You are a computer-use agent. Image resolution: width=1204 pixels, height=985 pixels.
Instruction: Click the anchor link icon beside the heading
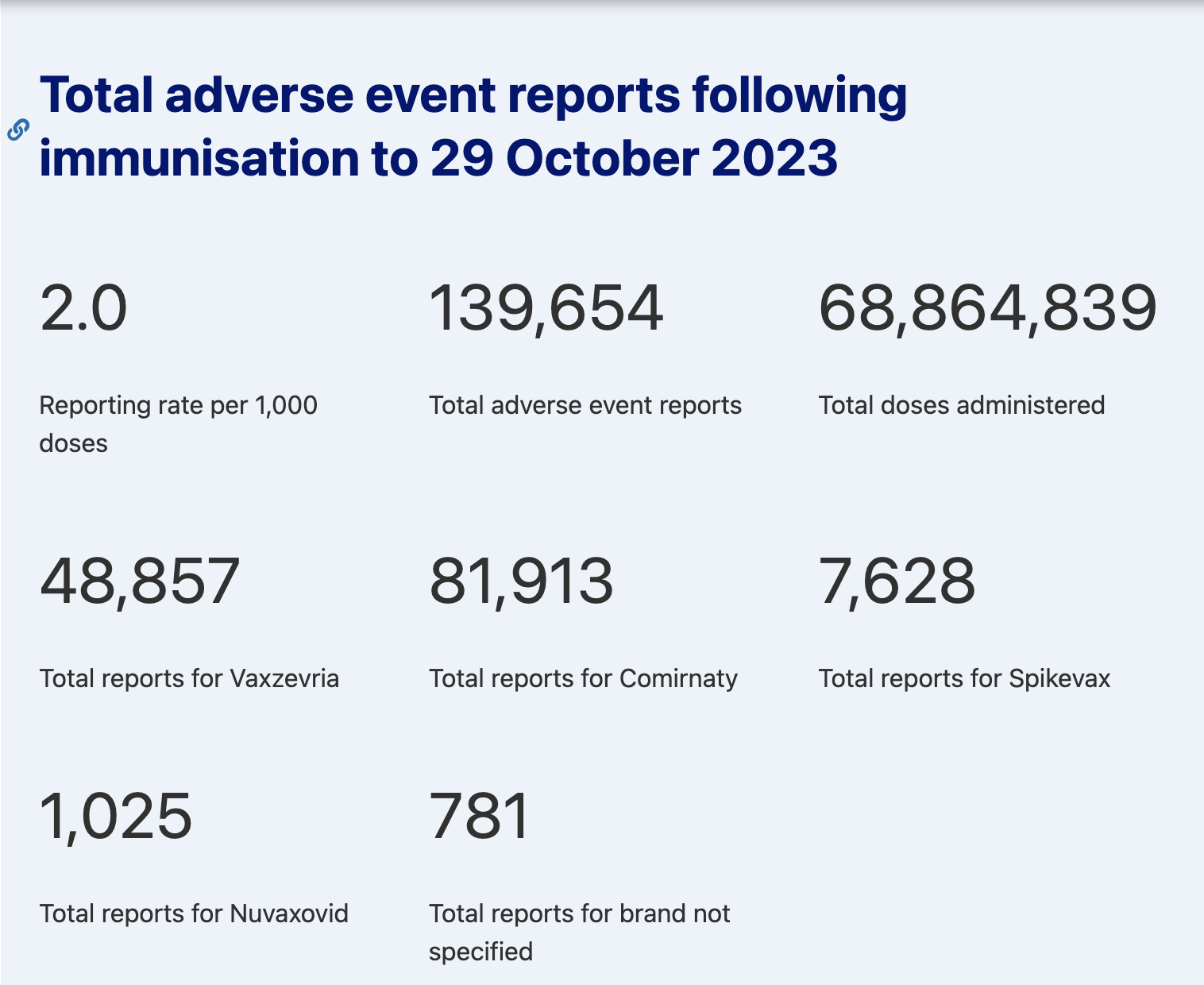pyautogui.click(x=18, y=129)
